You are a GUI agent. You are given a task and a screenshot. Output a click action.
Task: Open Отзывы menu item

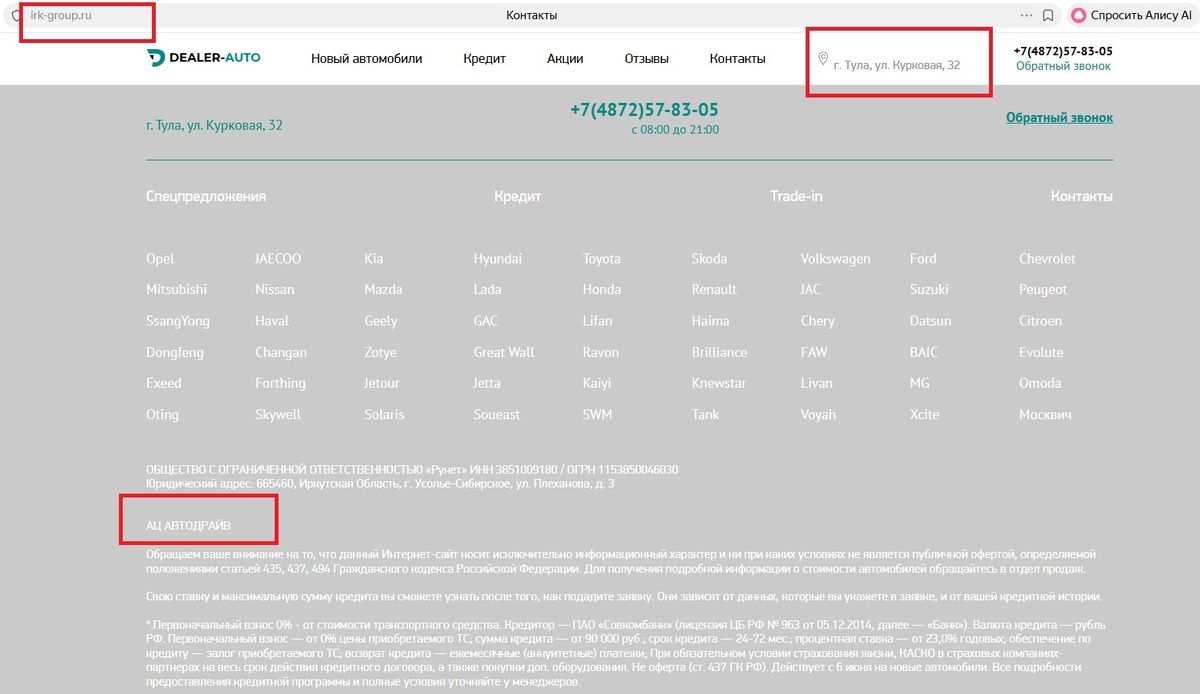pyautogui.click(x=647, y=59)
